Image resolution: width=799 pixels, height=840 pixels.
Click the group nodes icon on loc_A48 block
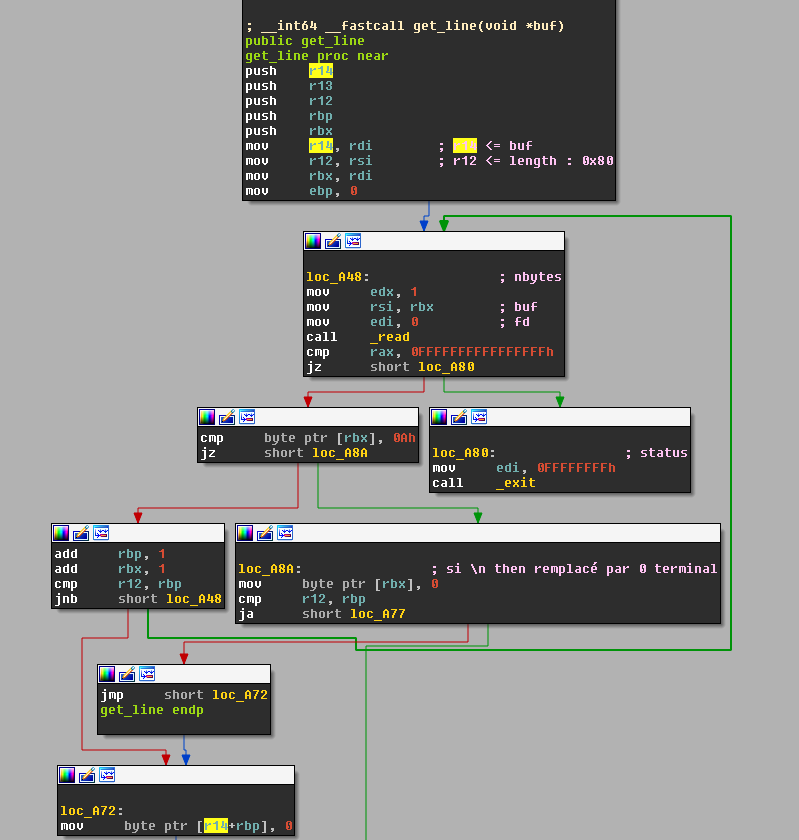[353, 242]
